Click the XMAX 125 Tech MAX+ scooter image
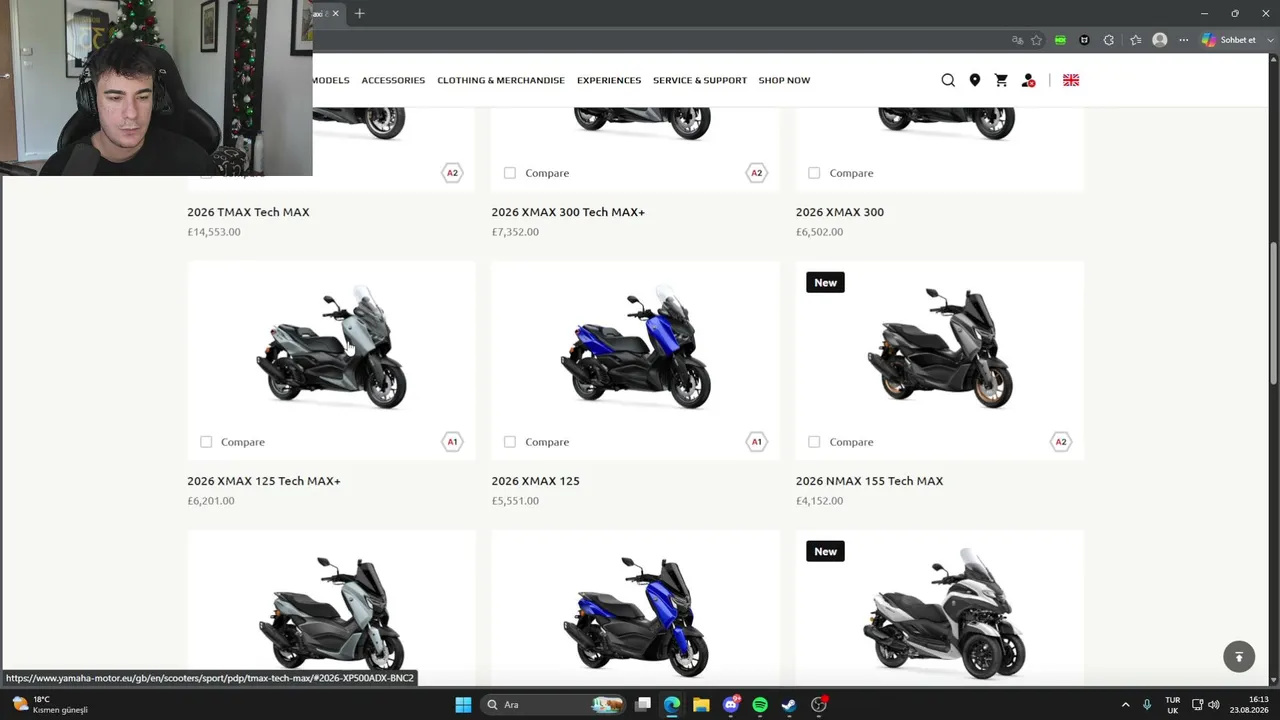The height and width of the screenshot is (720, 1280). [x=332, y=348]
